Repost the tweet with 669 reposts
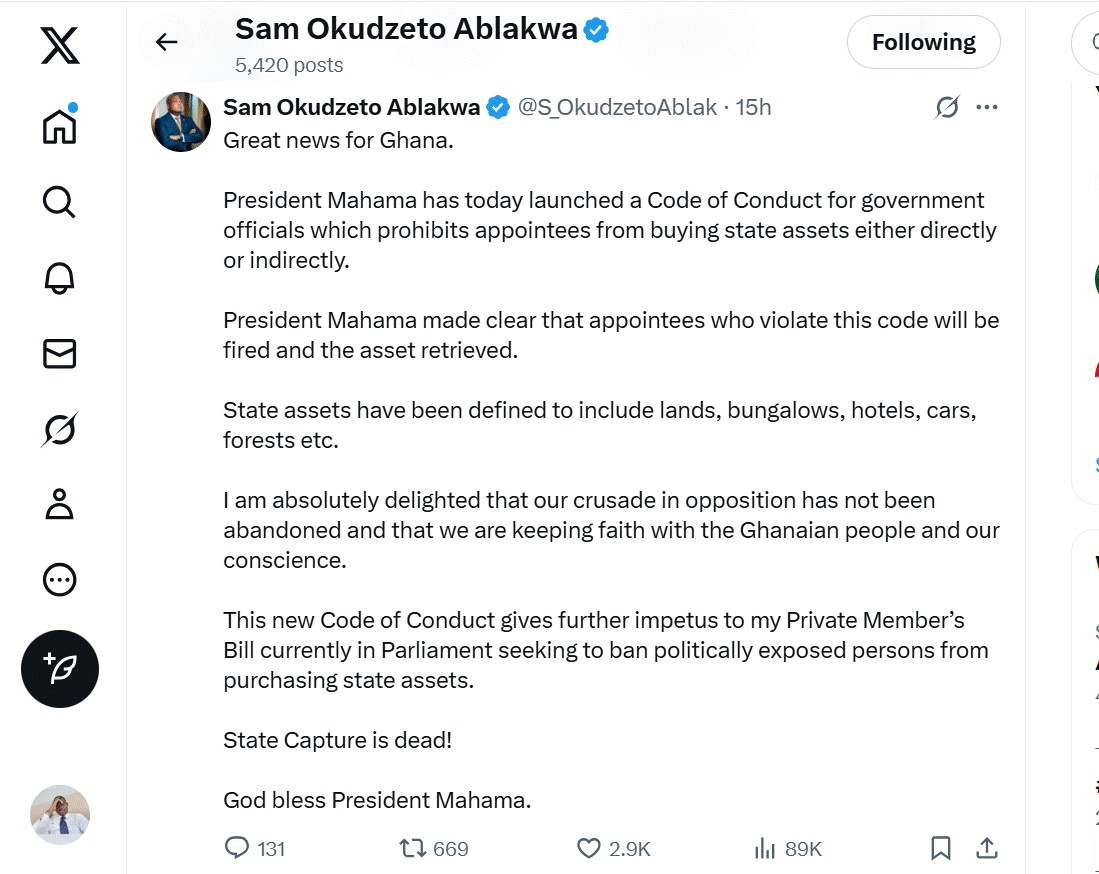This screenshot has height=874, width=1099. point(412,849)
